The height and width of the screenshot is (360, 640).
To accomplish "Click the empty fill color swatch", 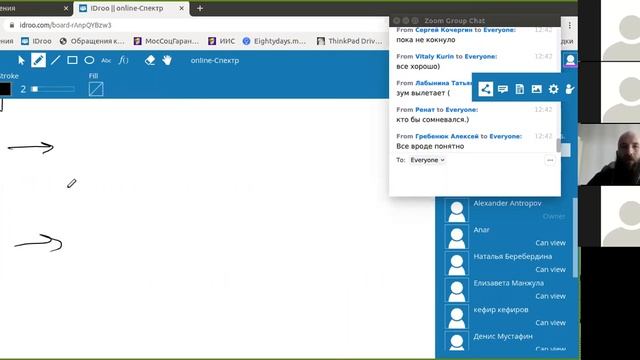I will 96,89.
